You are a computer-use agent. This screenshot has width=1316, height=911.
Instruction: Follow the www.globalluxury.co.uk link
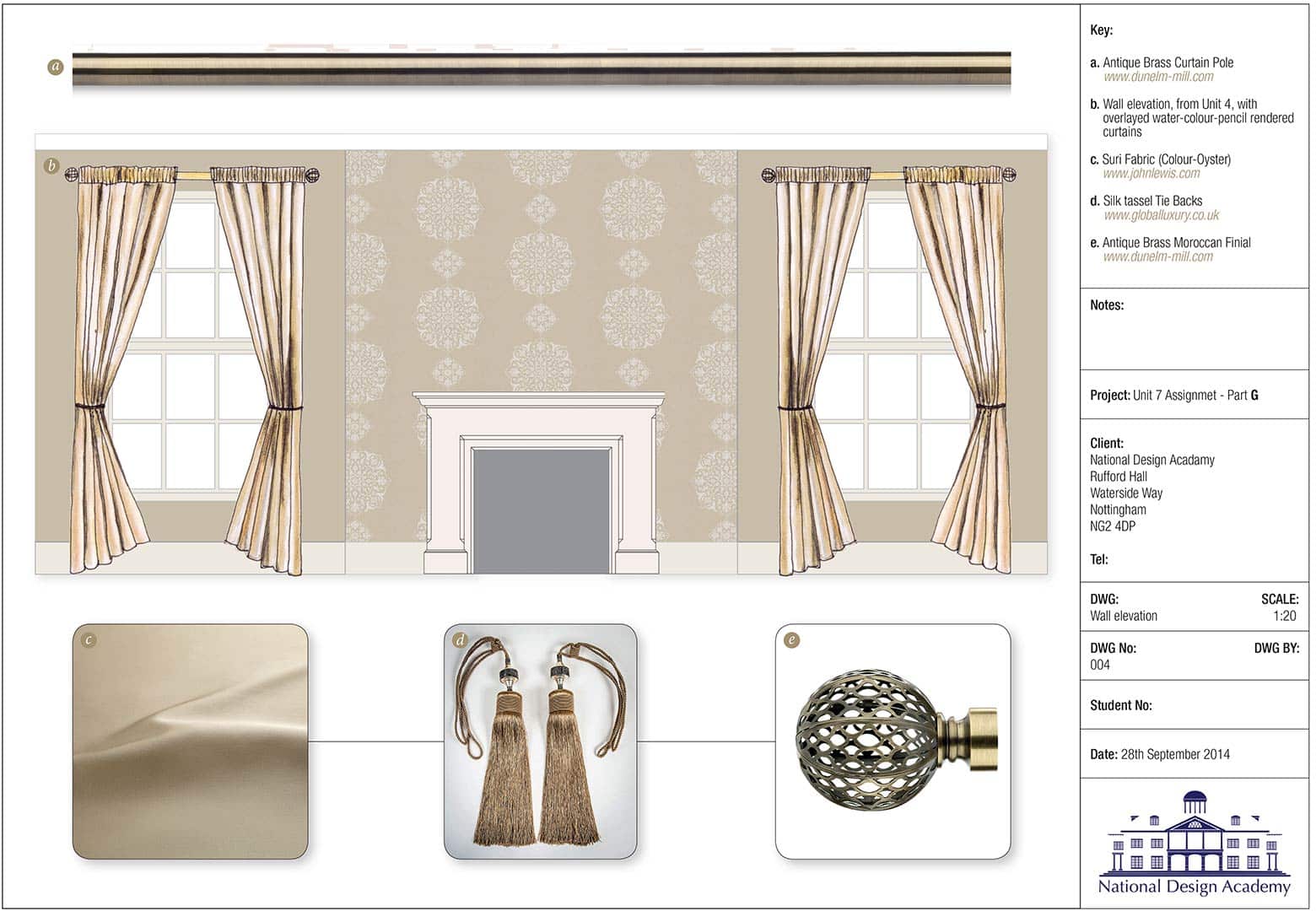click(x=1161, y=215)
